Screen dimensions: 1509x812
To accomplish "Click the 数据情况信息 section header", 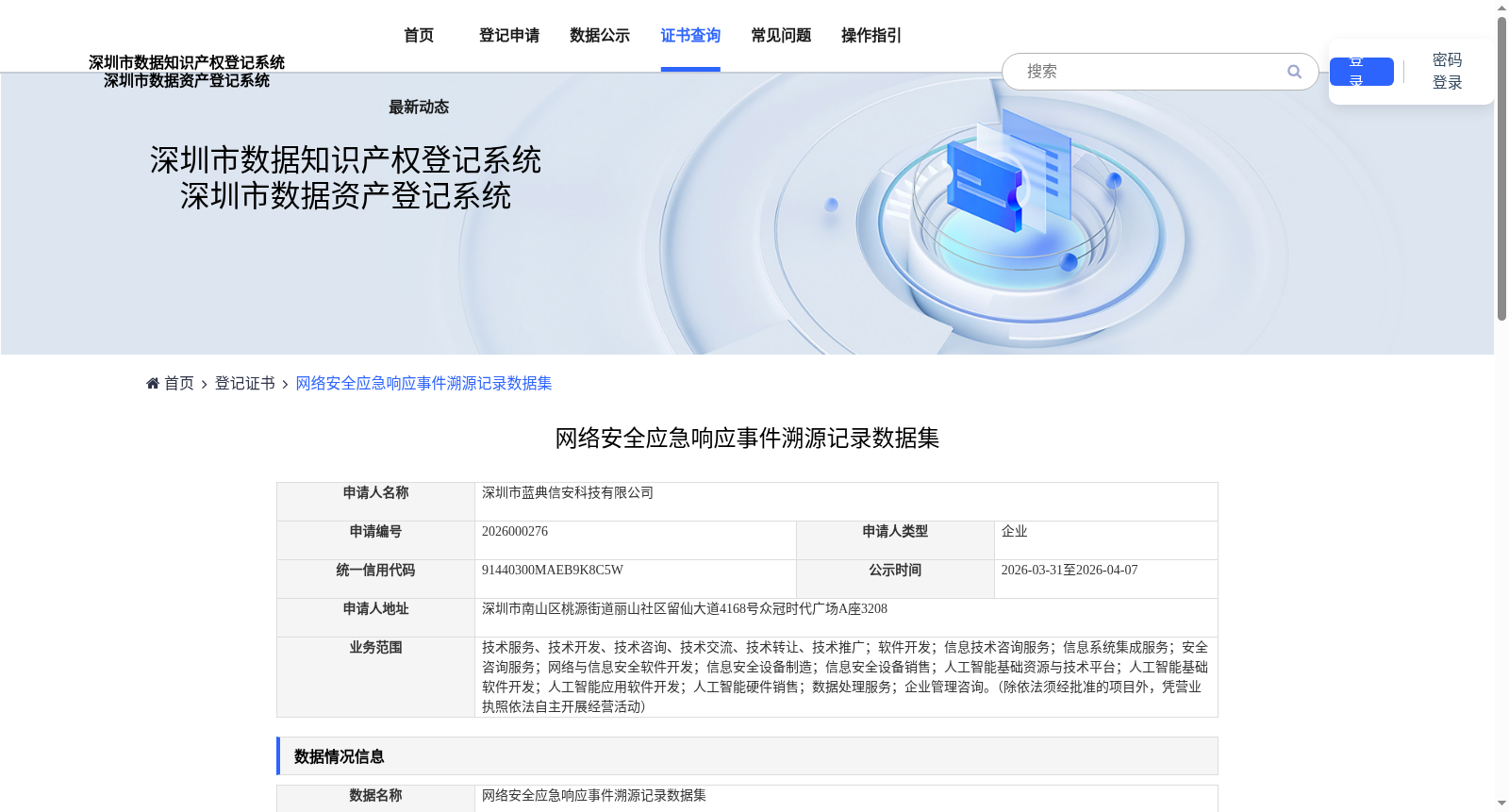I will click(x=747, y=756).
